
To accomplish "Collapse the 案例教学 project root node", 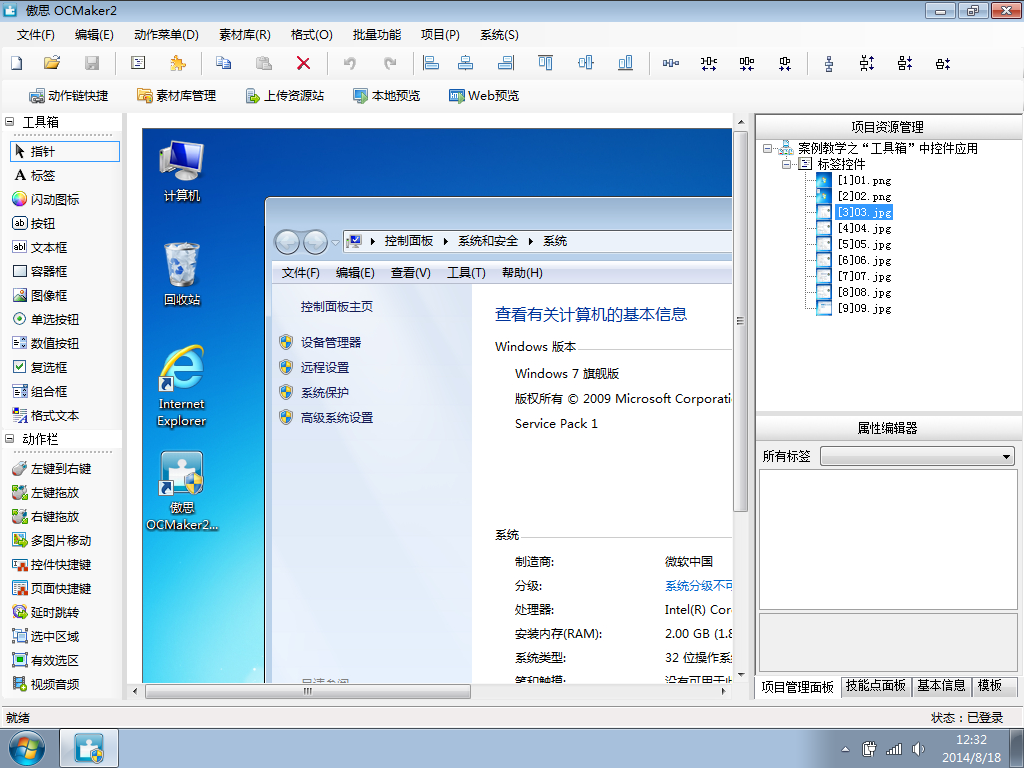I will 767,148.
